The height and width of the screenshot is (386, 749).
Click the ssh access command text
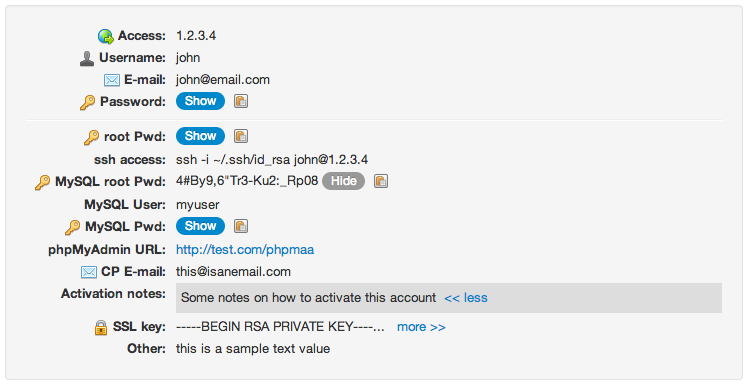[x=272, y=160]
